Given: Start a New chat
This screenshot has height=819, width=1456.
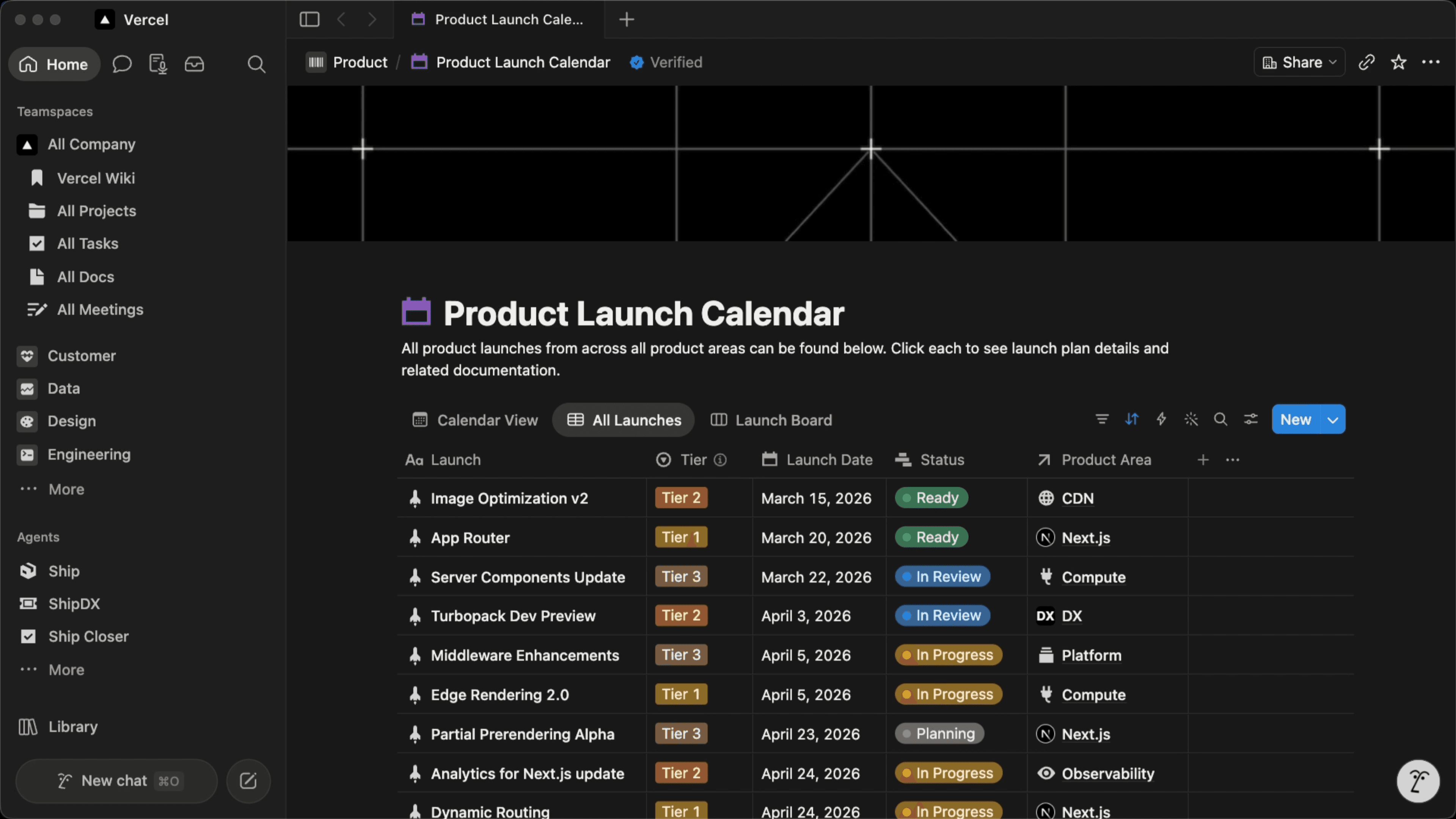Looking at the screenshot, I should (116, 781).
